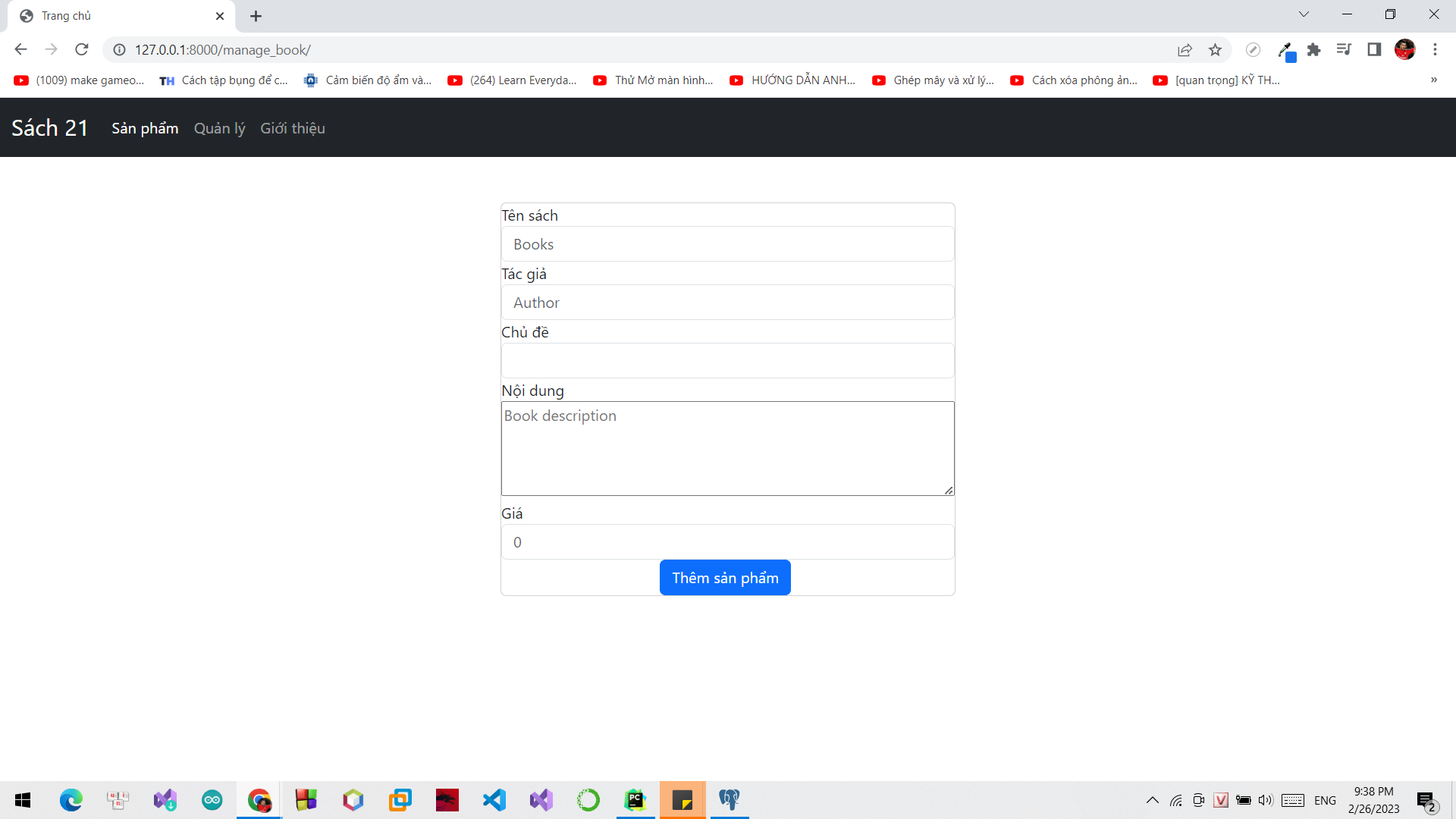This screenshot has width=1456, height=819.
Task: Open Chrome three-dot menu
Action: tap(1435, 50)
